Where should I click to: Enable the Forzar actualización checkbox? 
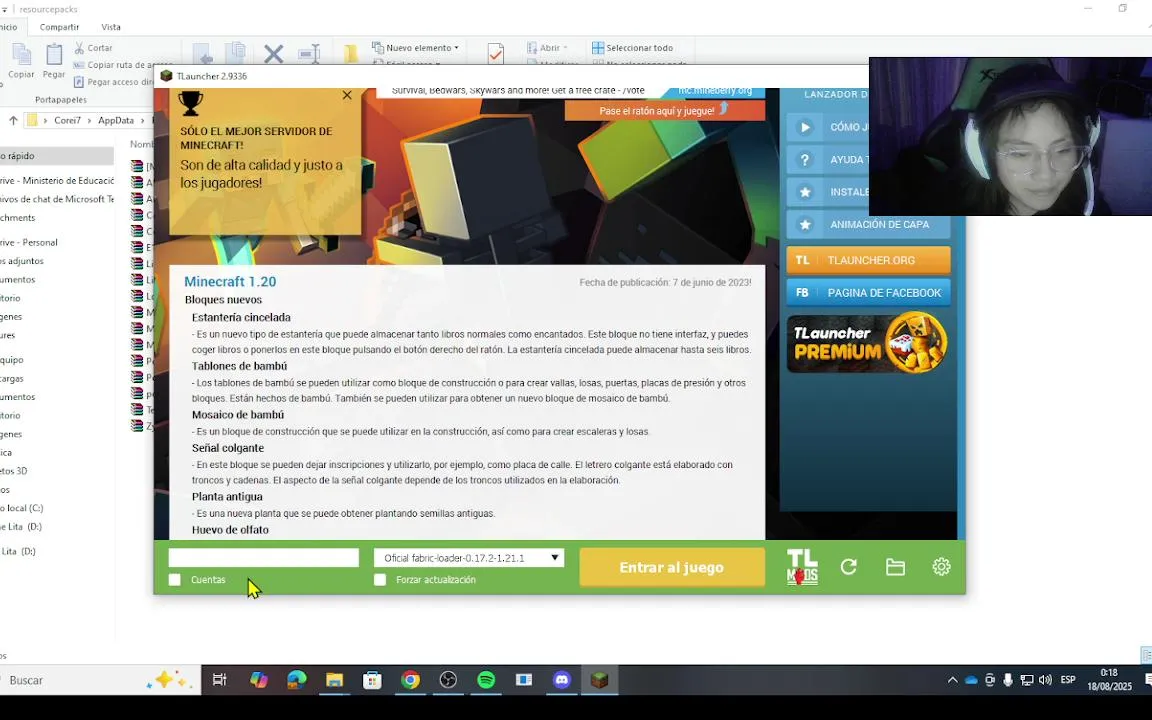pos(380,580)
